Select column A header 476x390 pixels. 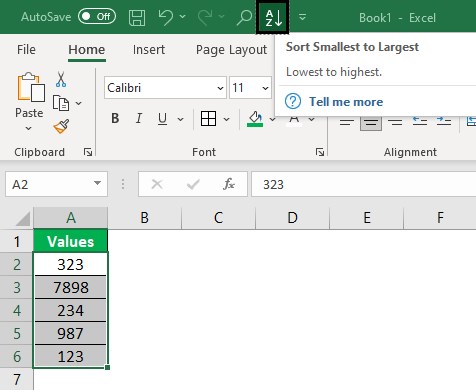71,218
